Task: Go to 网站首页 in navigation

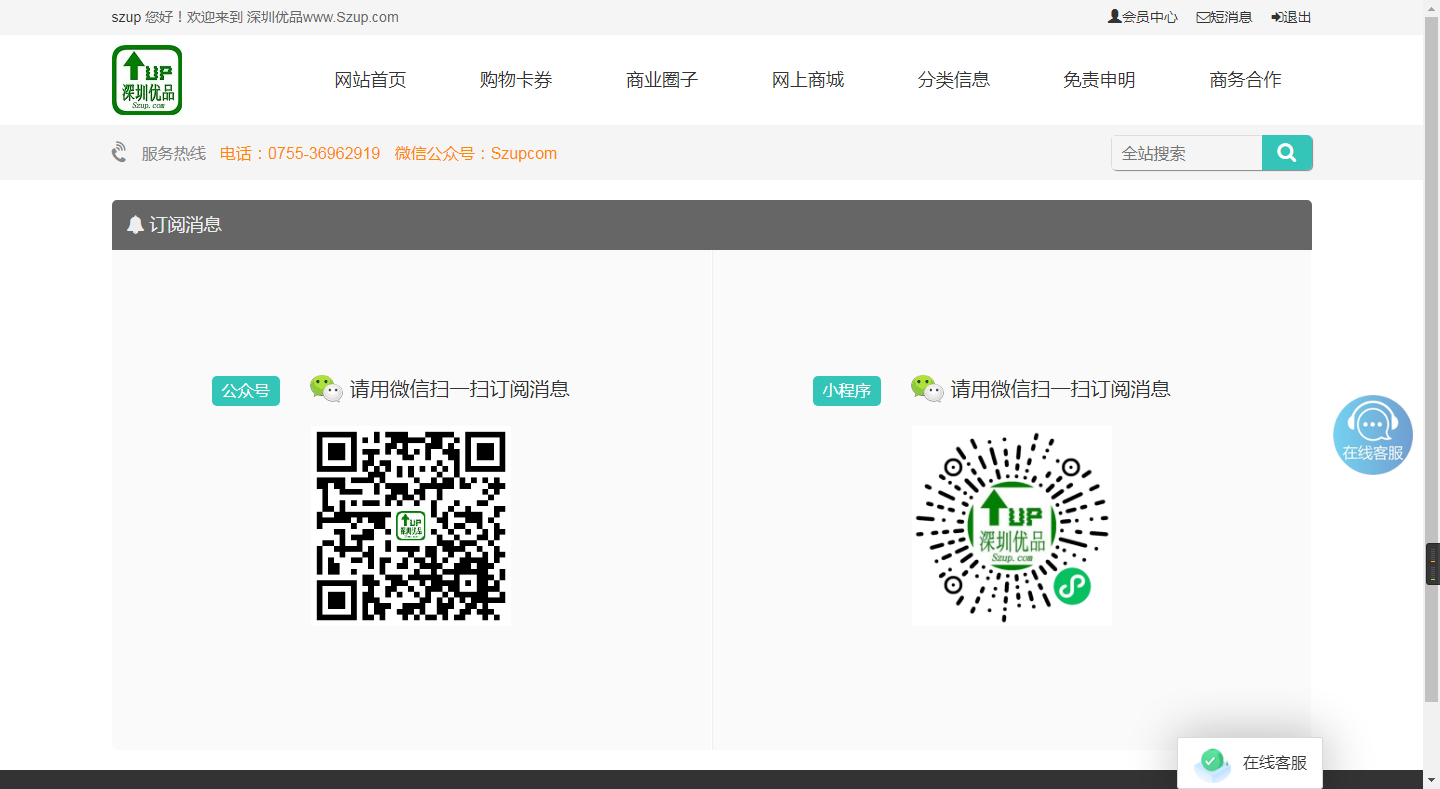Action: 370,80
